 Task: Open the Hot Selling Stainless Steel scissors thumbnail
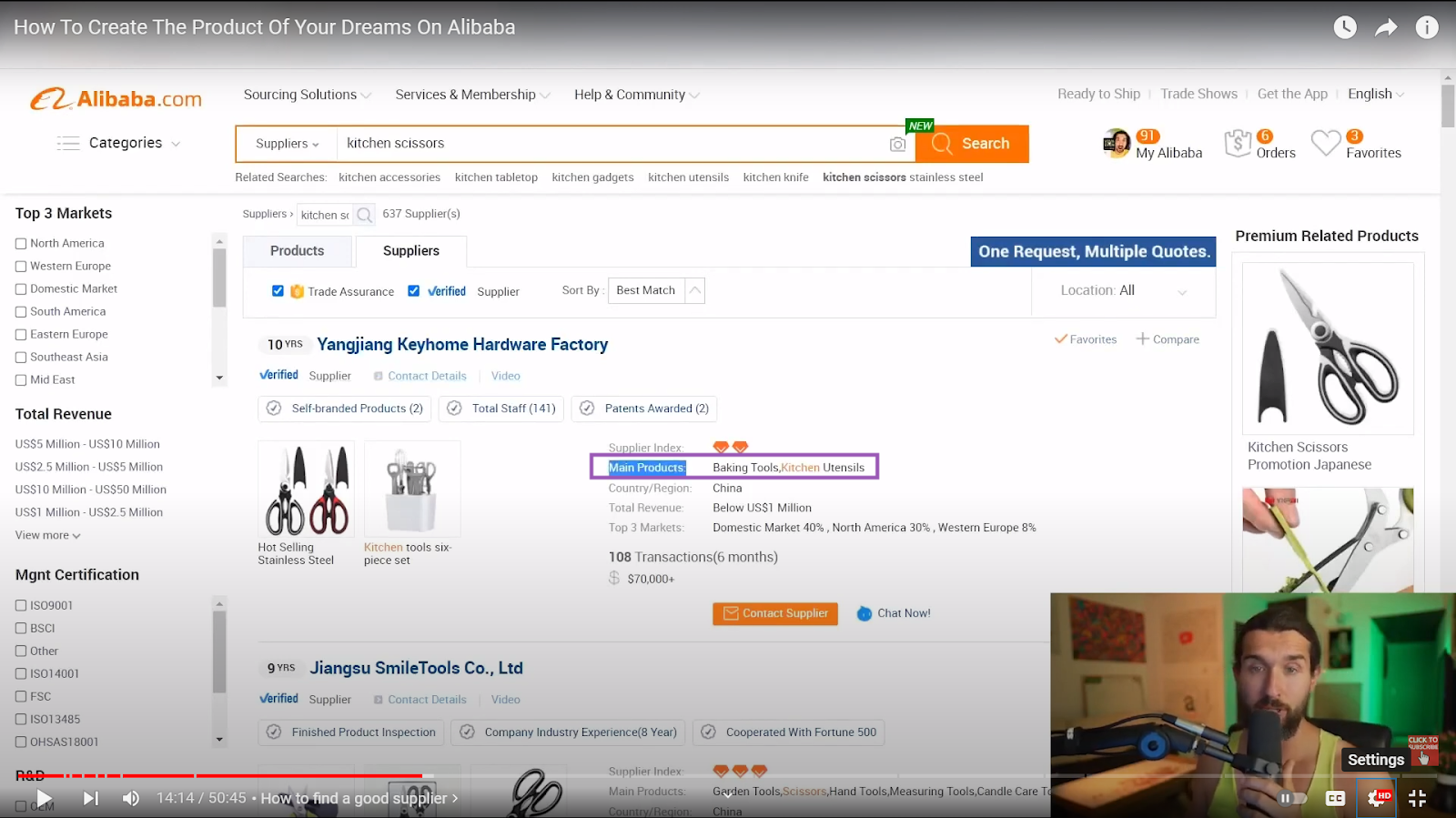306,490
